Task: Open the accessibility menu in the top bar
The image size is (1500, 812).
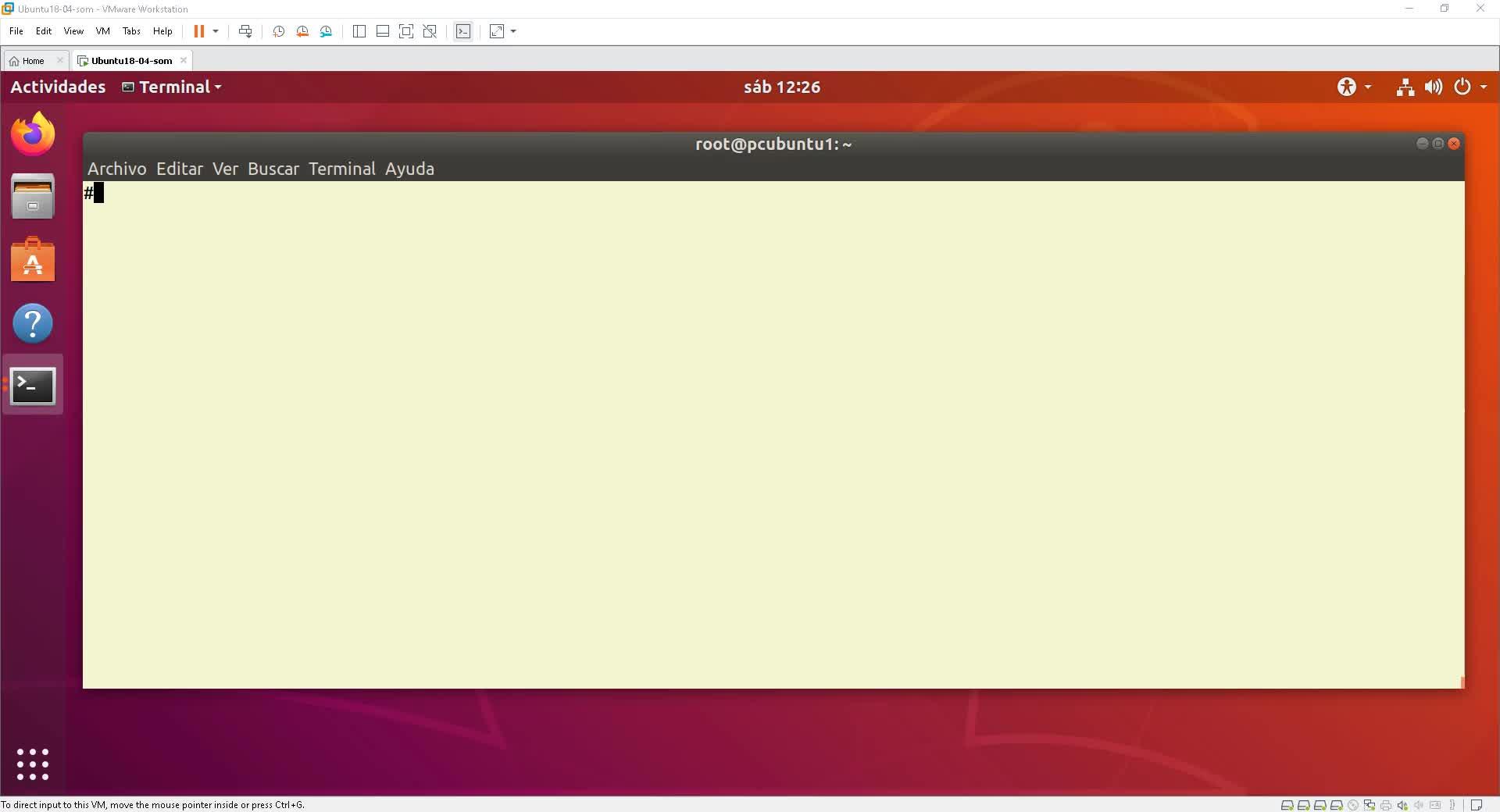Action: [1354, 87]
